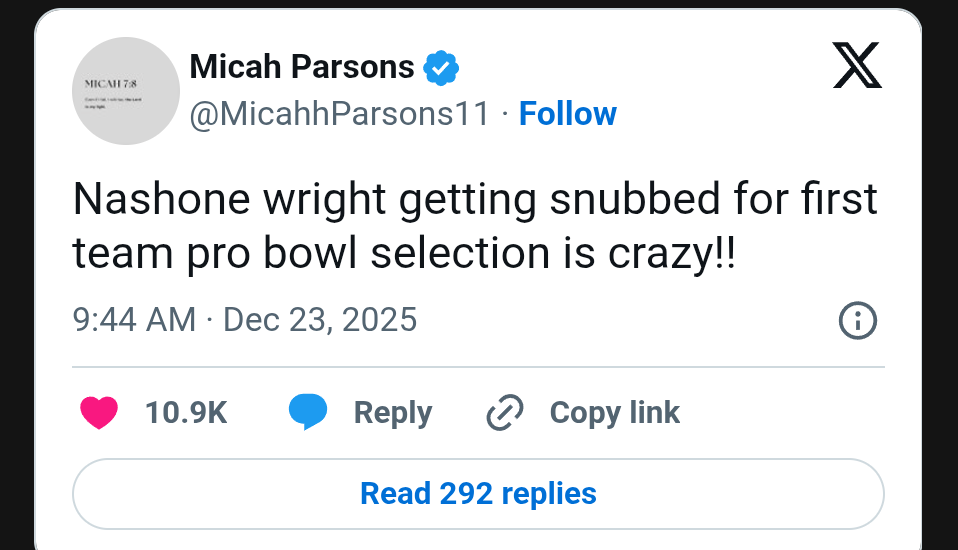Screen dimensions: 958x550
Task: Click the Micah Parsons display name
Action: [x=301, y=67]
